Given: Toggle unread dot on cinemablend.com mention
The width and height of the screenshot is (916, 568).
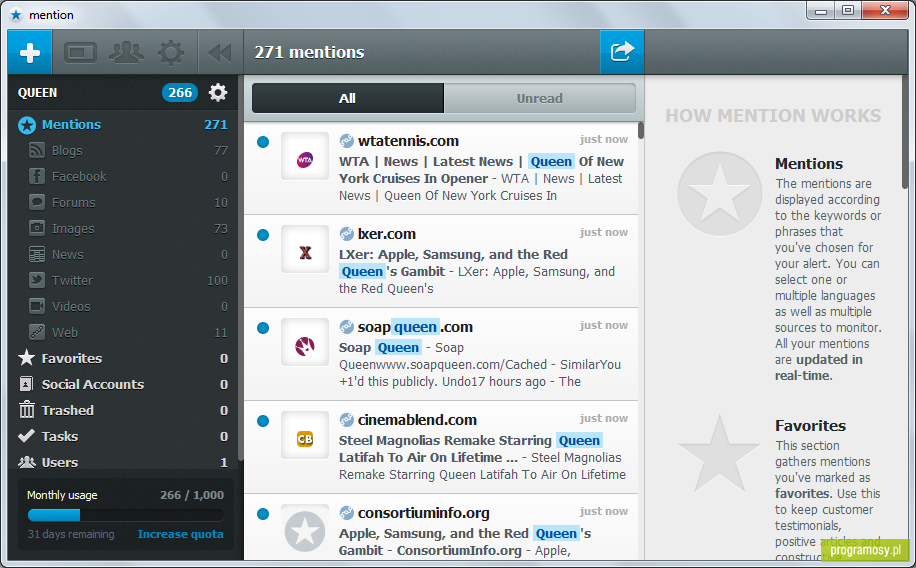Looking at the screenshot, I should [263, 421].
